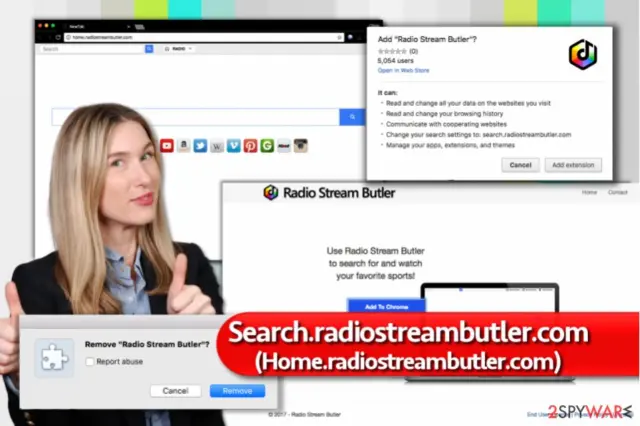Reload the page with refresh icon
This screenshot has height=426, width=640.
point(58,37)
